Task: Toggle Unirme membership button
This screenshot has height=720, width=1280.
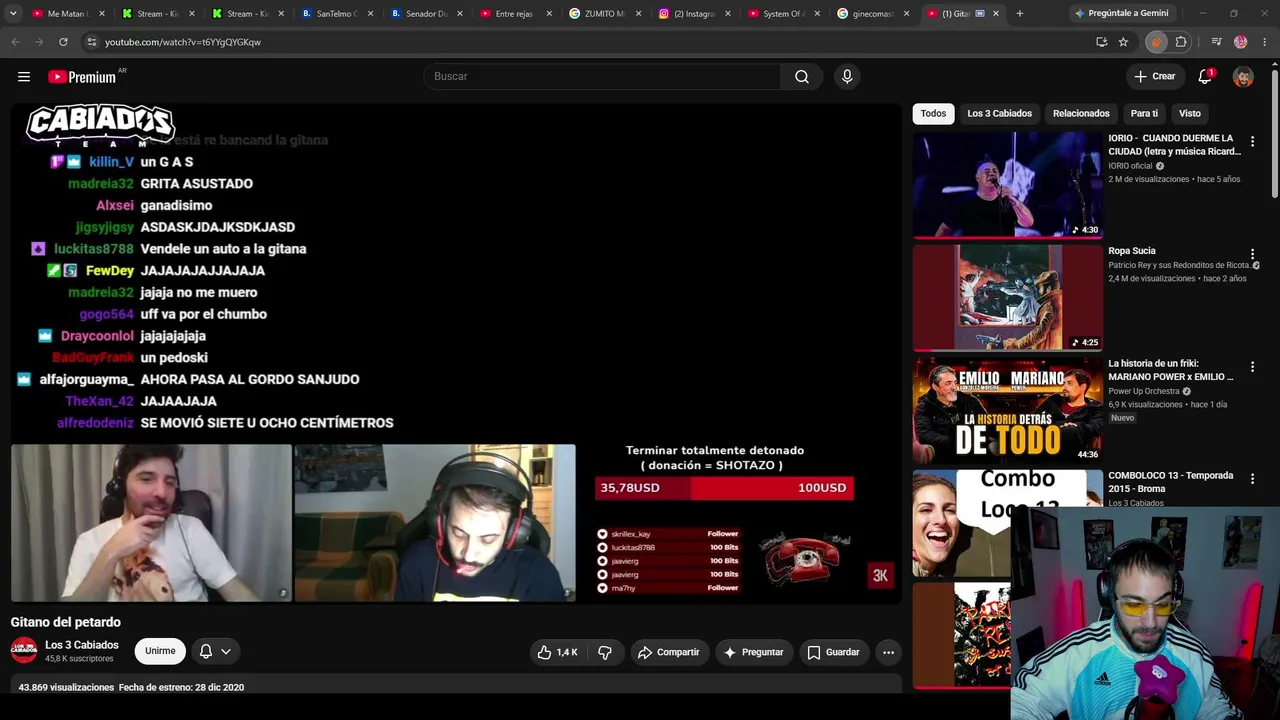Action: coord(160,651)
